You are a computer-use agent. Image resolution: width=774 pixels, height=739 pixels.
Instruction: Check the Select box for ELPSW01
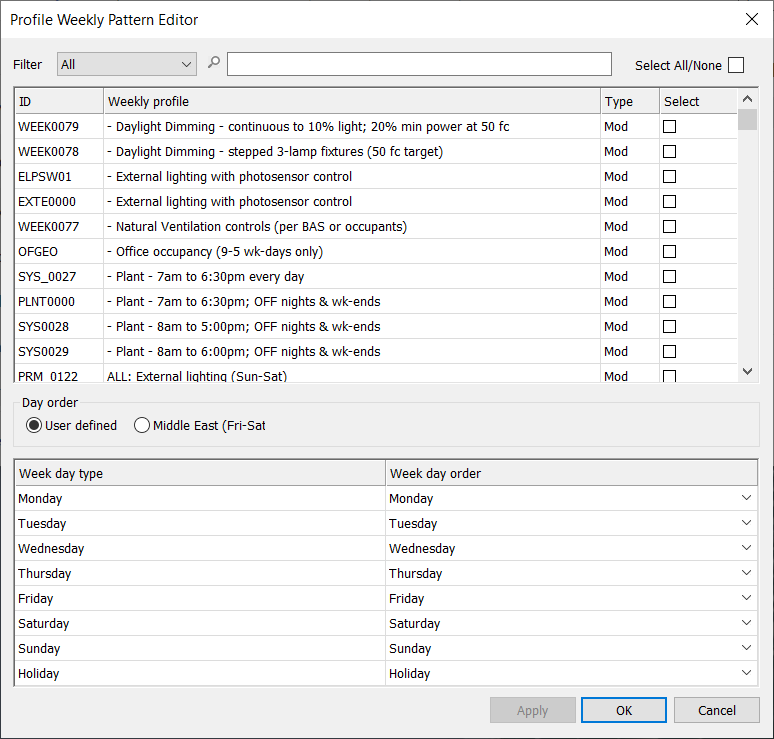[669, 177]
